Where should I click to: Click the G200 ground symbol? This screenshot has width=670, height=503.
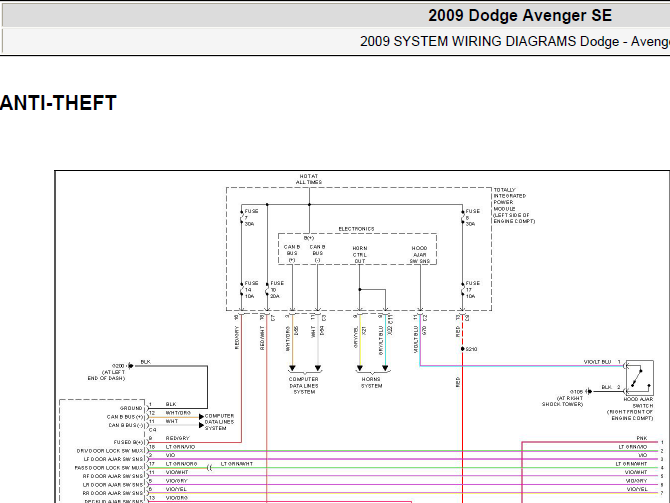pyautogui.click(x=130, y=366)
